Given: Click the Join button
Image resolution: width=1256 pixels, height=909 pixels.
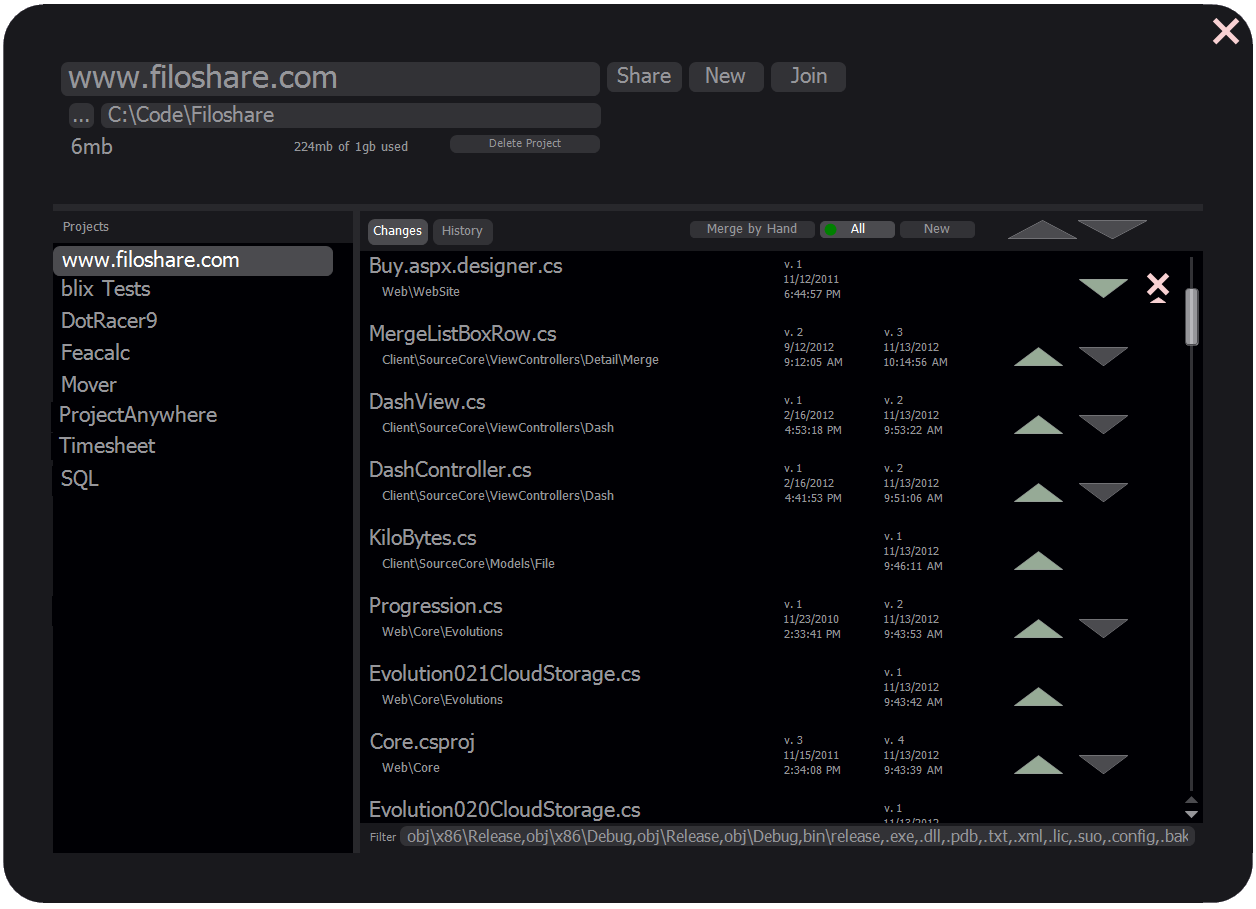Looking at the screenshot, I should click(808, 76).
